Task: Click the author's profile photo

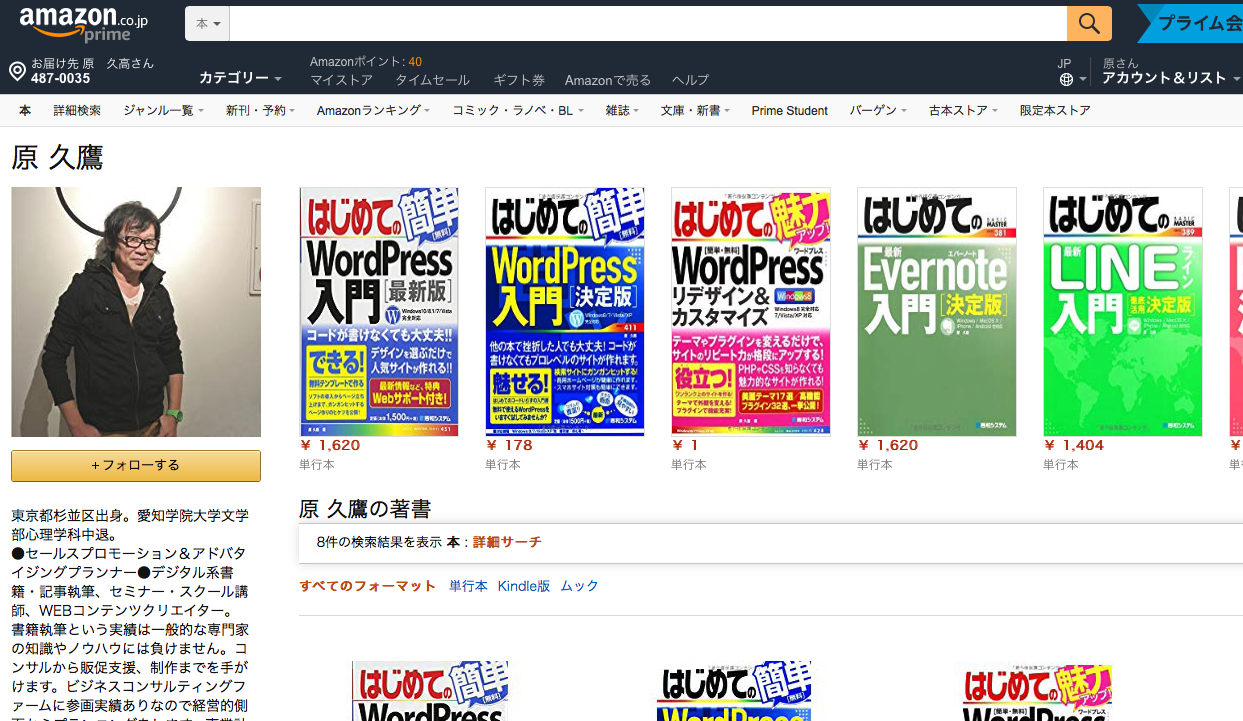Action: 136,312
